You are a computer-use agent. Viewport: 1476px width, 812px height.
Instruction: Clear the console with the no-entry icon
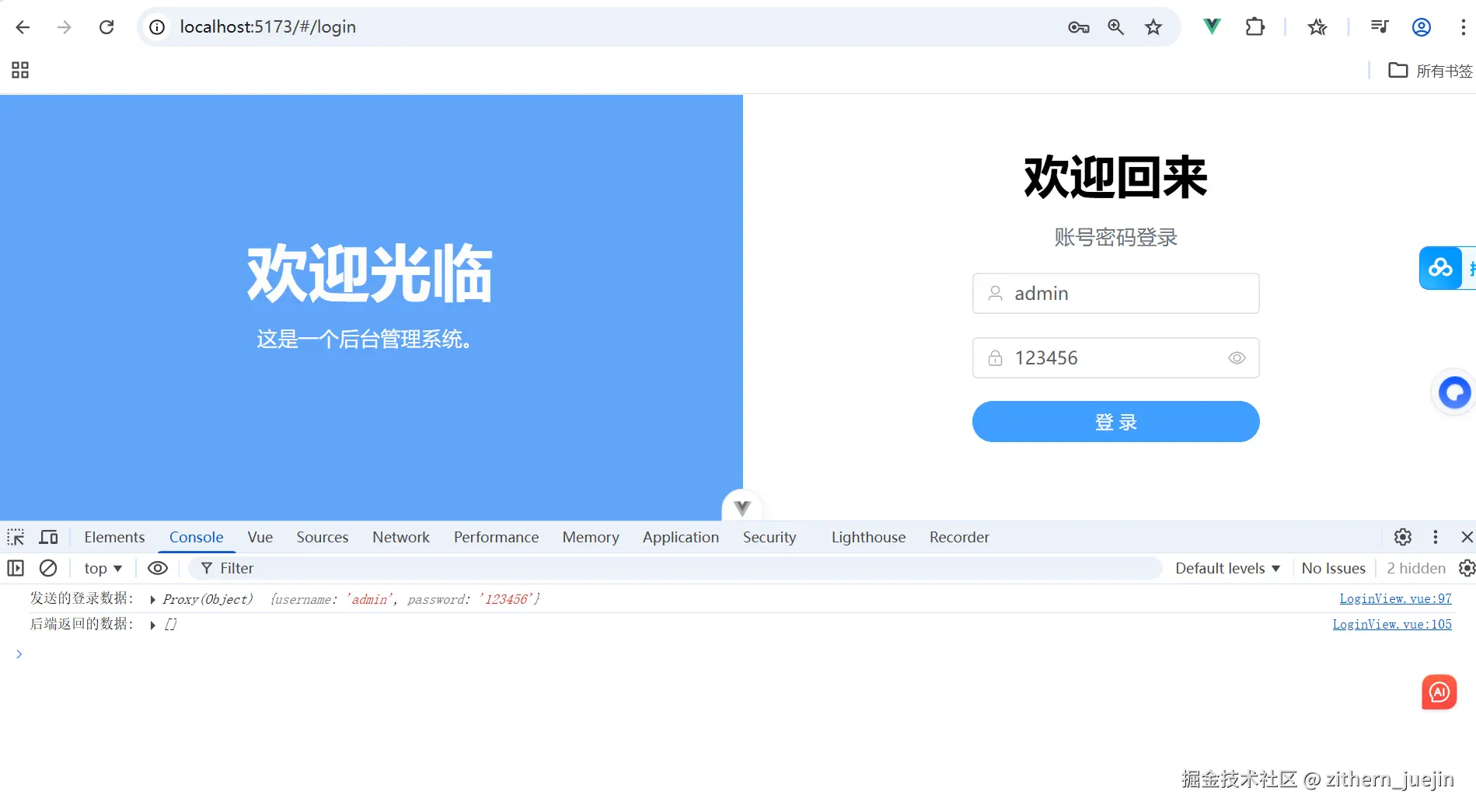[48, 568]
